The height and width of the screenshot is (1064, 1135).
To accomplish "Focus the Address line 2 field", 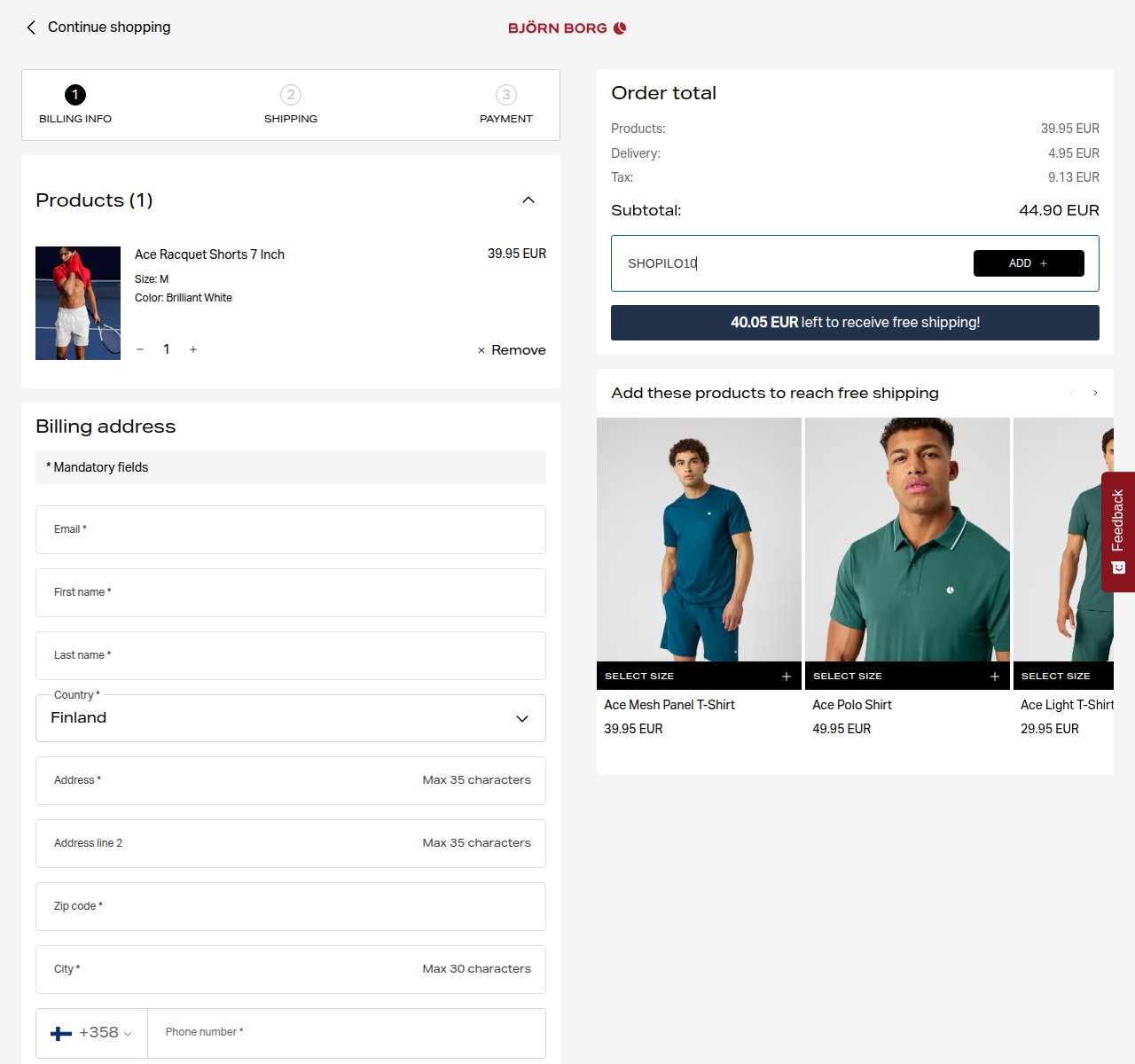I will tap(291, 844).
